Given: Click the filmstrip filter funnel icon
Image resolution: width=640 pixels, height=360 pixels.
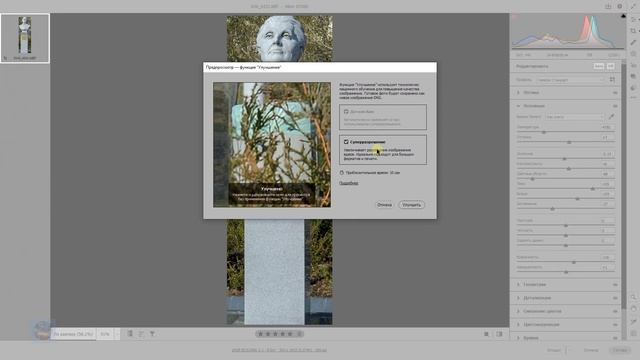Looking at the screenshot, I should tap(152, 334).
